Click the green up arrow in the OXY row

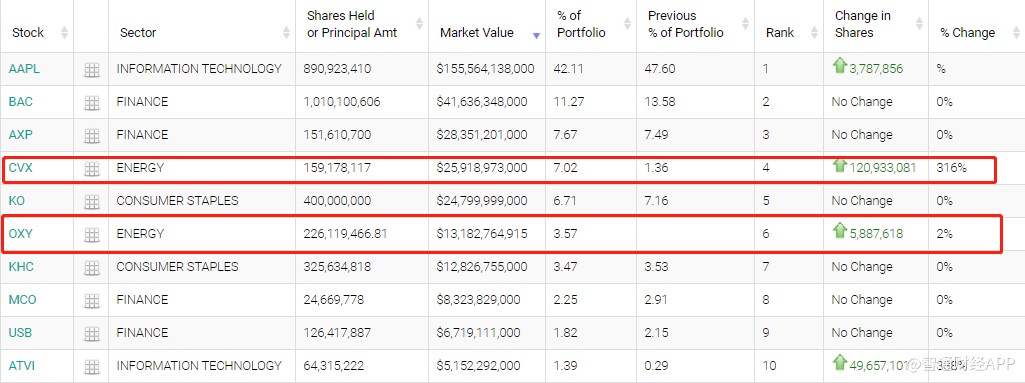839,230
